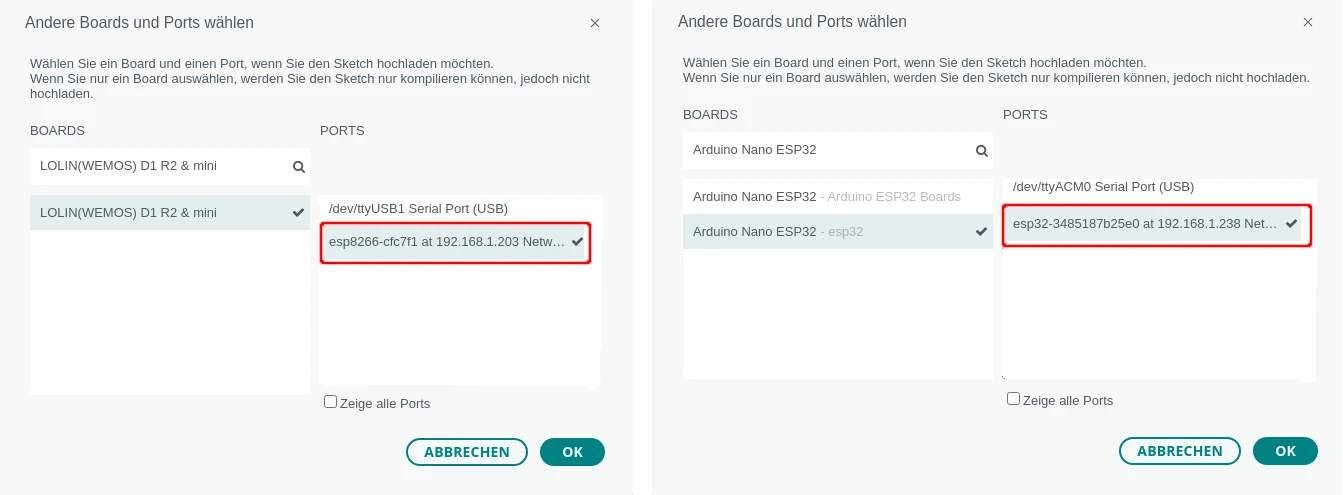Click the LOLIN(WEMOS) board search field
This screenshot has height=495, width=1343.
(x=160, y=167)
